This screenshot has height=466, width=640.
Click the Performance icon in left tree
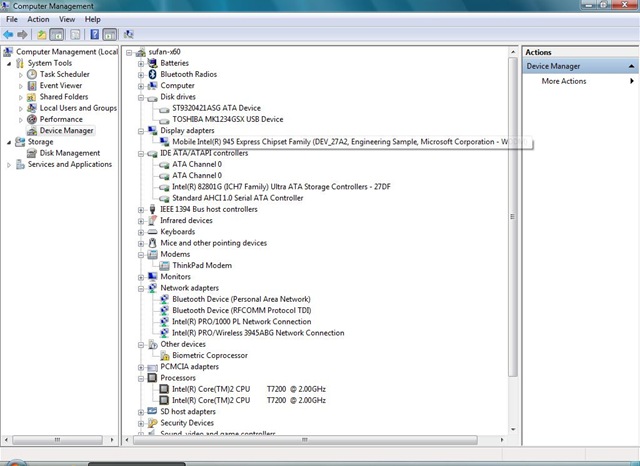[x=32, y=119]
